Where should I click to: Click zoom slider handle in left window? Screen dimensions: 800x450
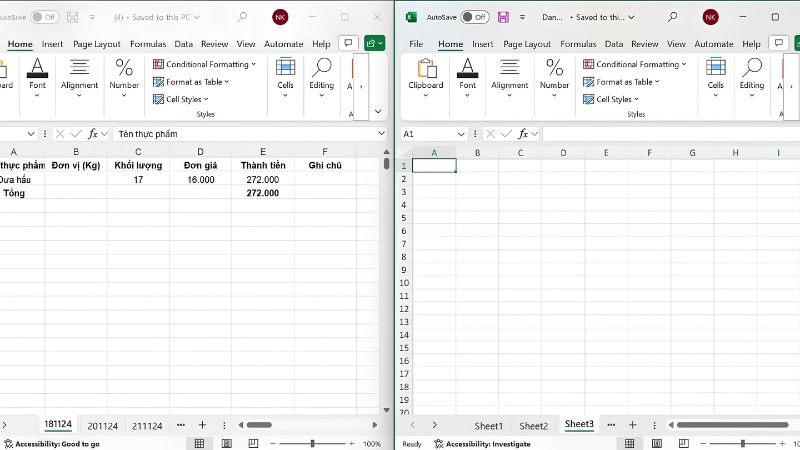[312, 443]
